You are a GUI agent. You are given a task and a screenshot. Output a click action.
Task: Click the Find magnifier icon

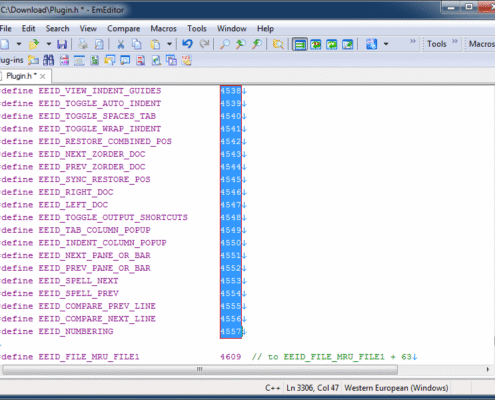point(225,44)
